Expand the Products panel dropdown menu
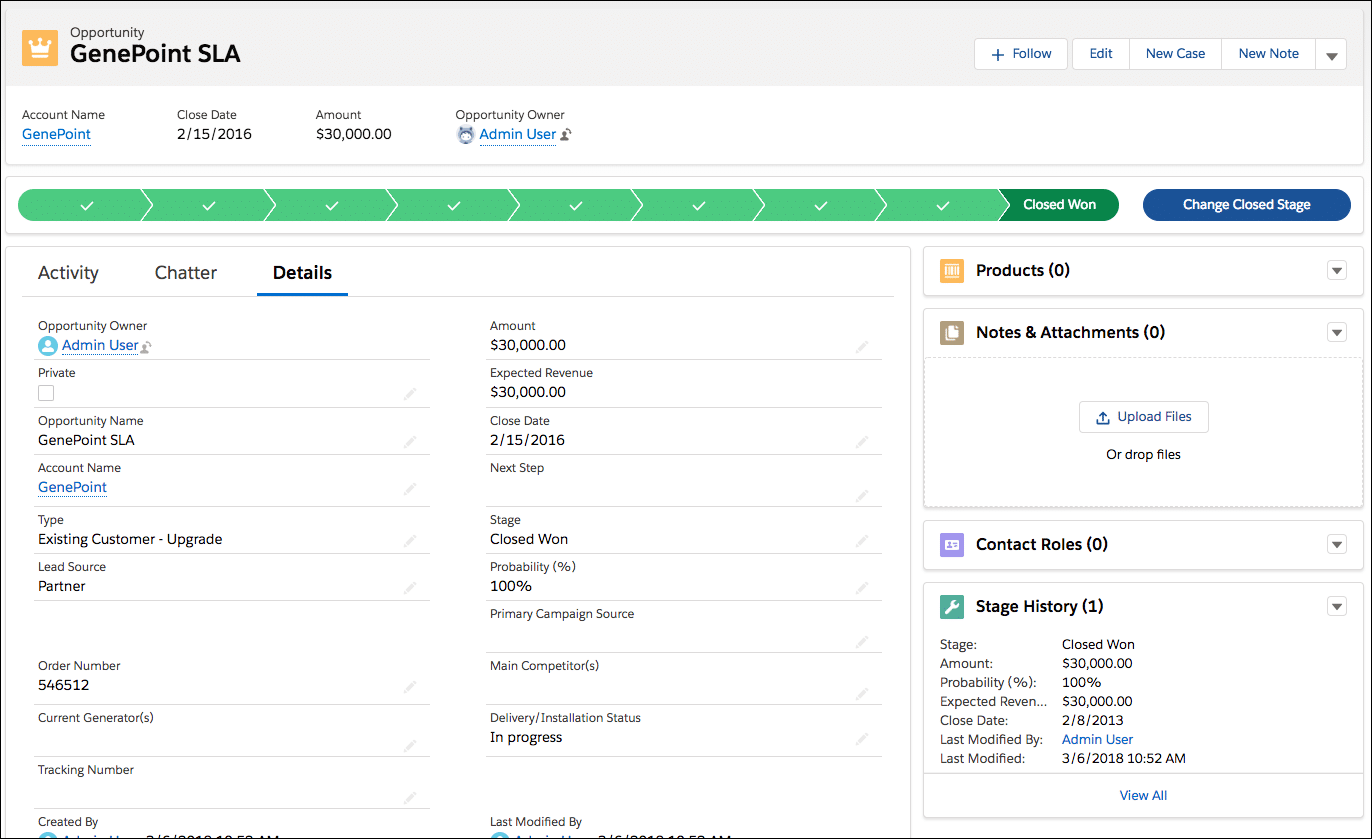The width and height of the screenshot is (1372, 839). point(1336,271)
